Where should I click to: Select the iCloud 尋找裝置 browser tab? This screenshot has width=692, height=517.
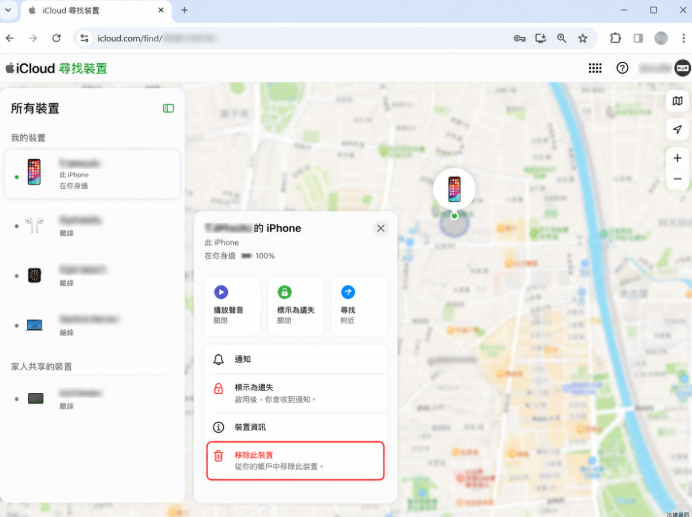pos(95,11)
